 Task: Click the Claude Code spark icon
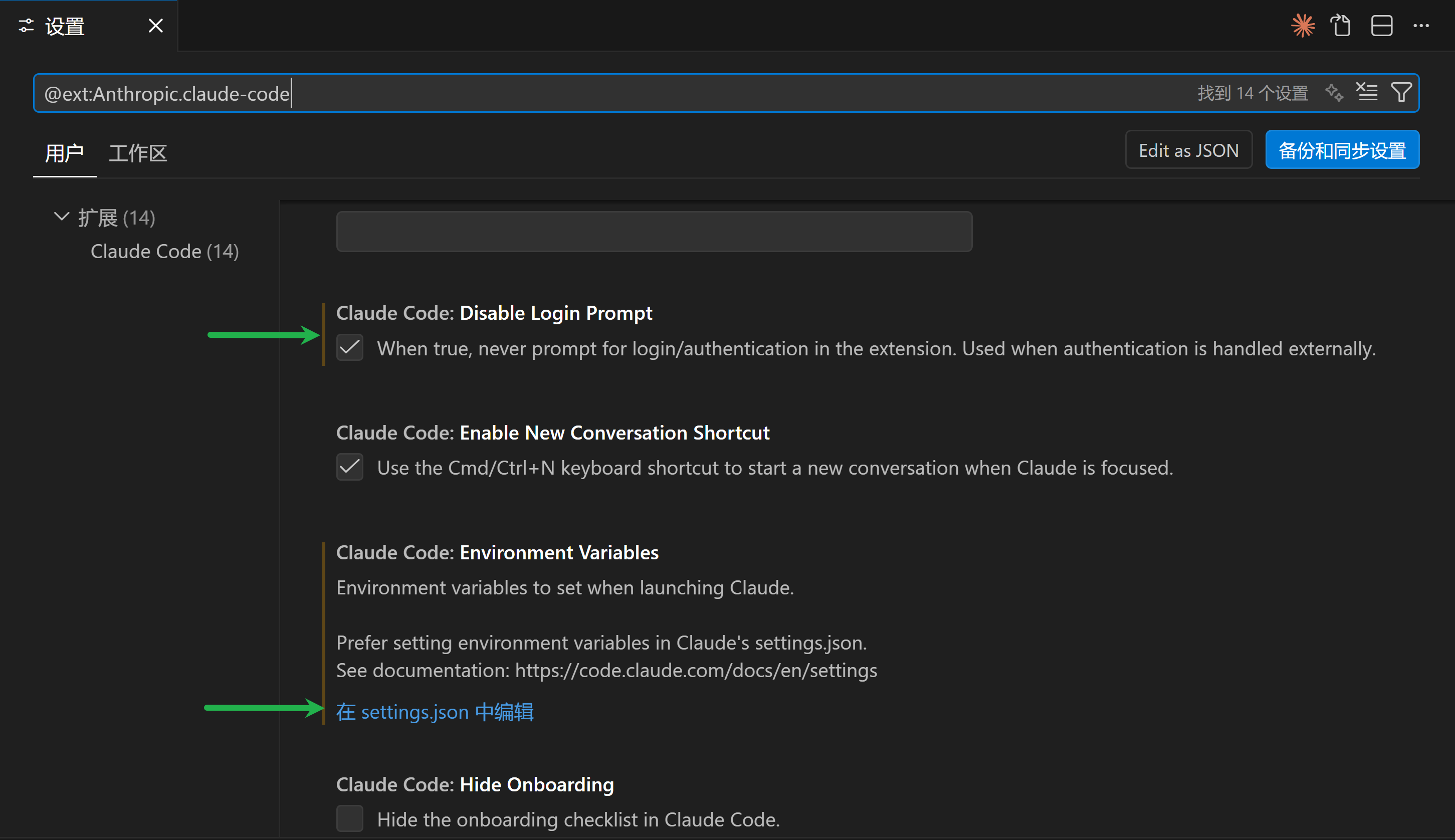(1303, 26)
